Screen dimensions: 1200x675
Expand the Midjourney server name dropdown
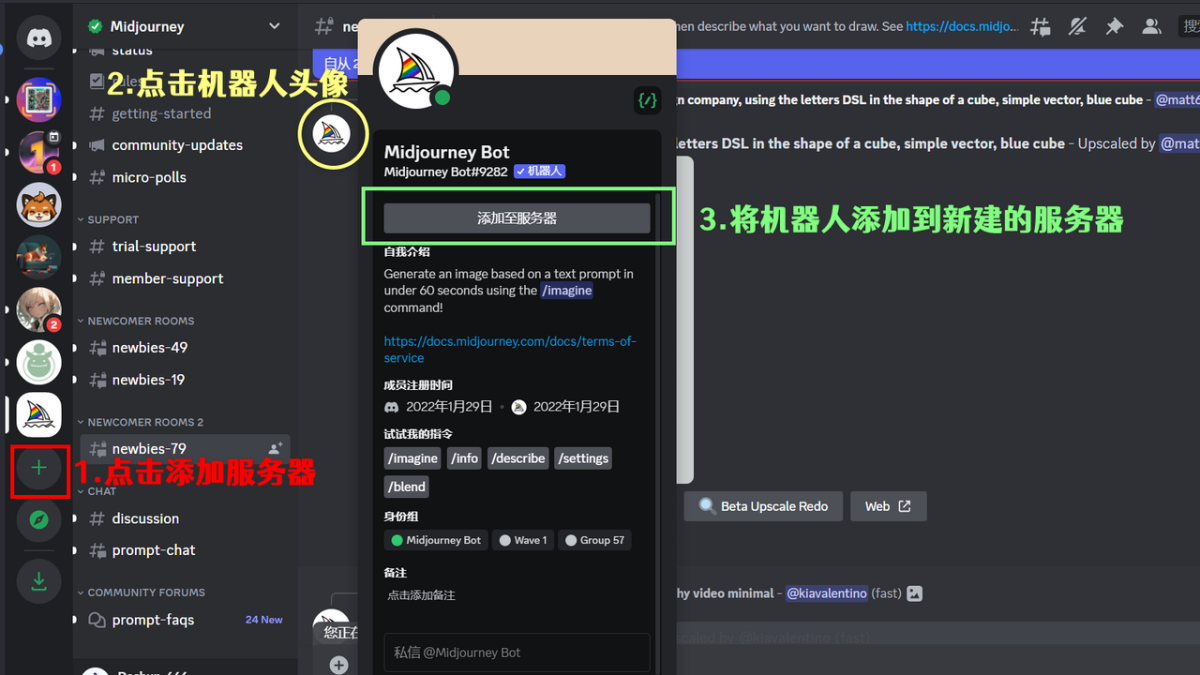(x=274, y=26)
